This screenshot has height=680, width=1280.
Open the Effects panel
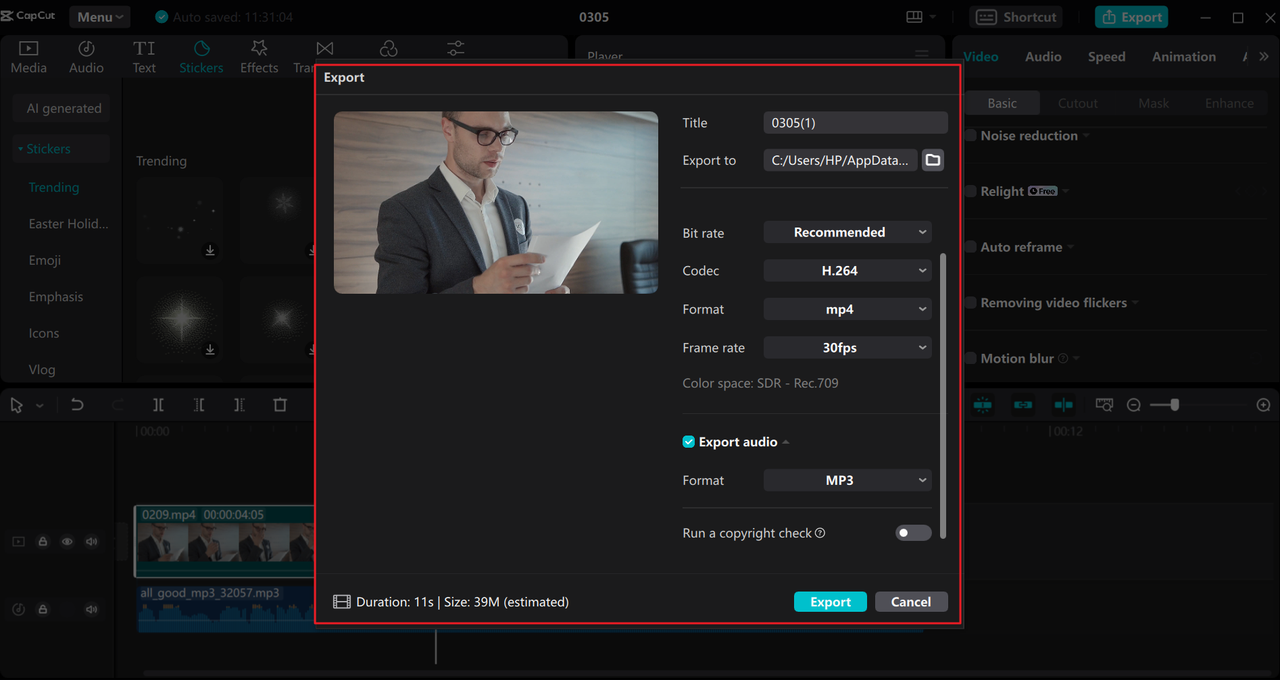click(259, 57)
